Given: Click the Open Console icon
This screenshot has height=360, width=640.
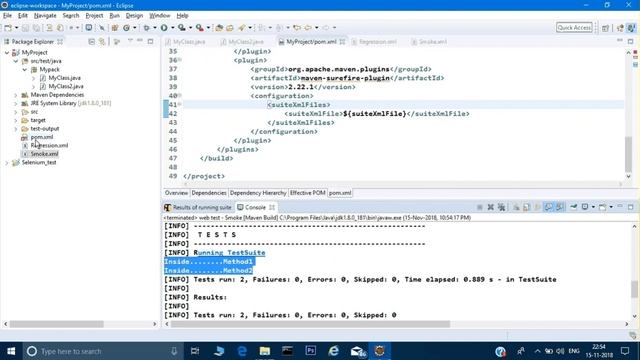Looking at the screenshot, I should click(x=602, y=207).
